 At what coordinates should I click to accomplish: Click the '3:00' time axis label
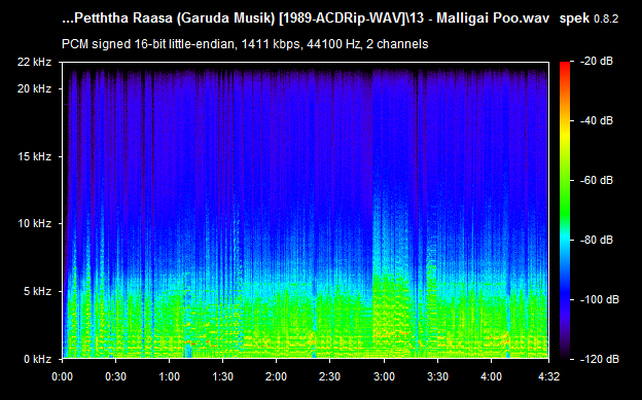tap(384, 376)
